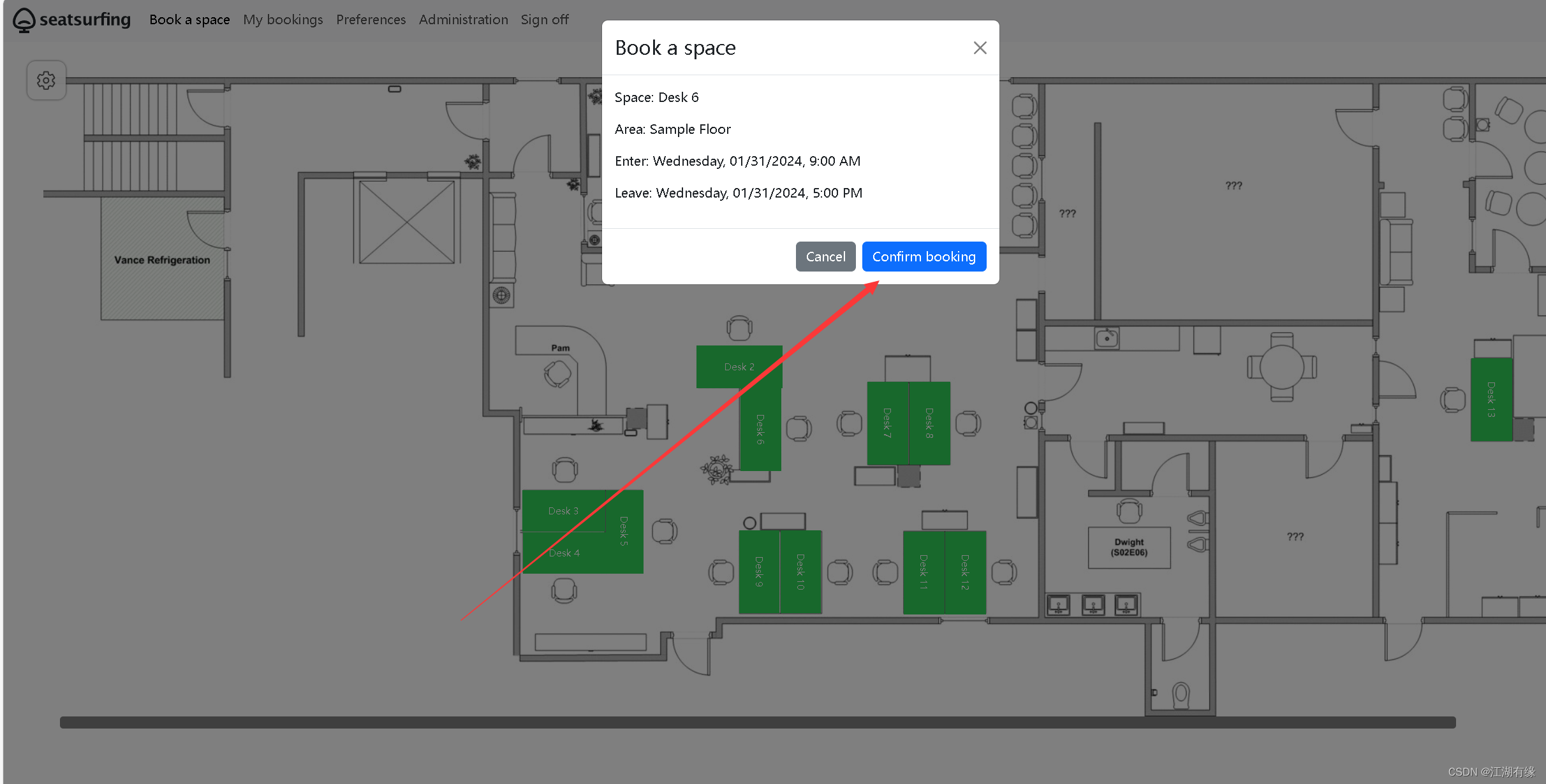1546x784 pixels.
Task: Select Desk 10 space
Action: click(x=800, y=572)
